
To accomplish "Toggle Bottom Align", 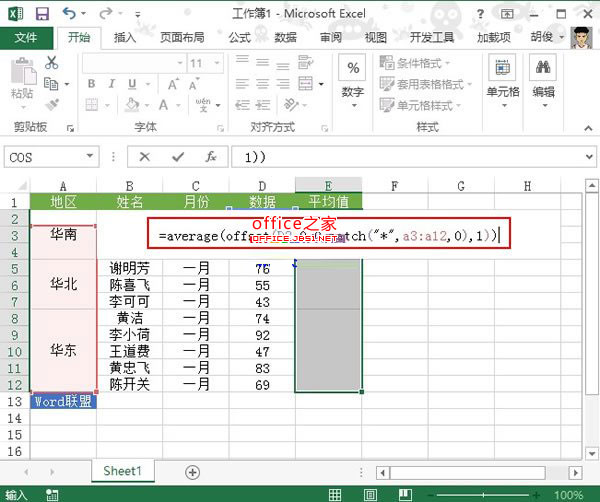I will (x=283, y=66).
